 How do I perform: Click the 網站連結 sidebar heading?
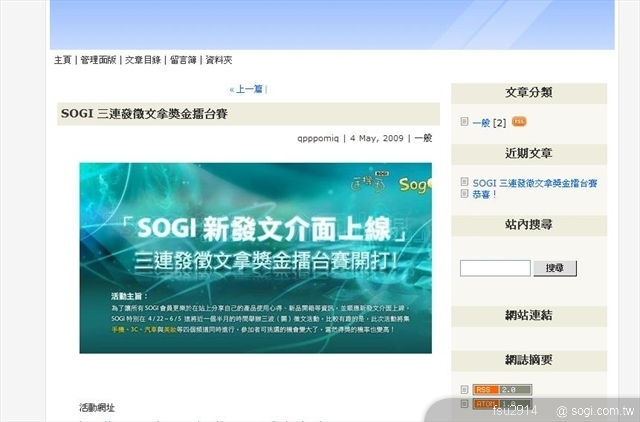click(x=529, y=315)
